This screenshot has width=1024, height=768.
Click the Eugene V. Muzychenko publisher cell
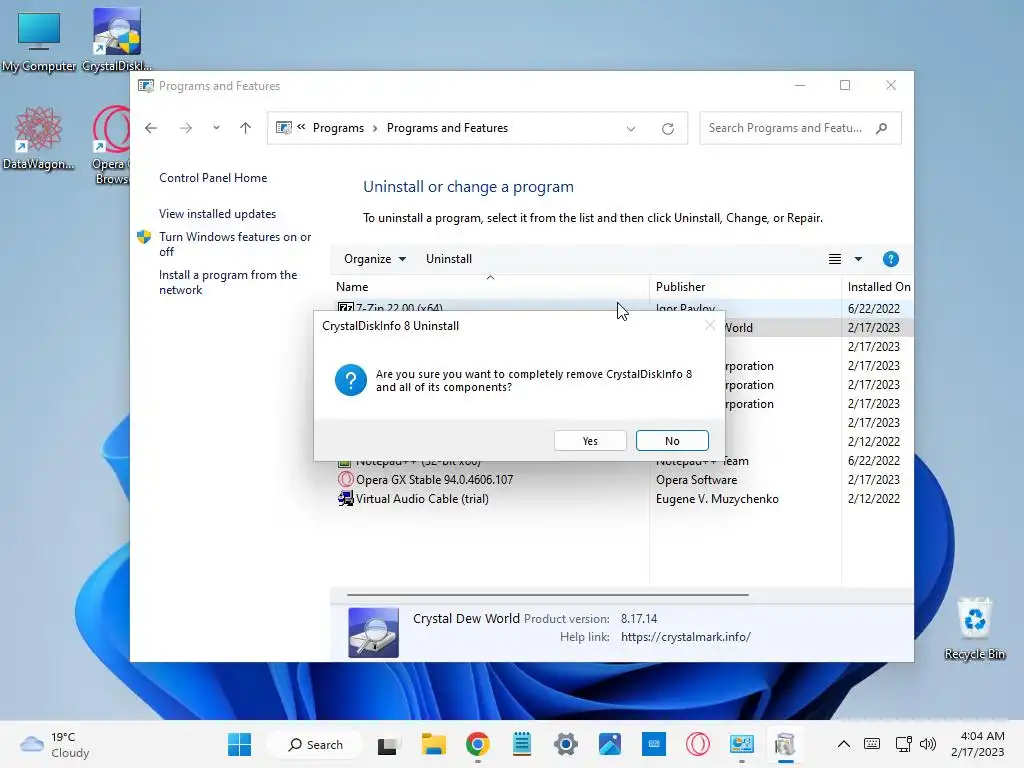click(x=717, y=498)
